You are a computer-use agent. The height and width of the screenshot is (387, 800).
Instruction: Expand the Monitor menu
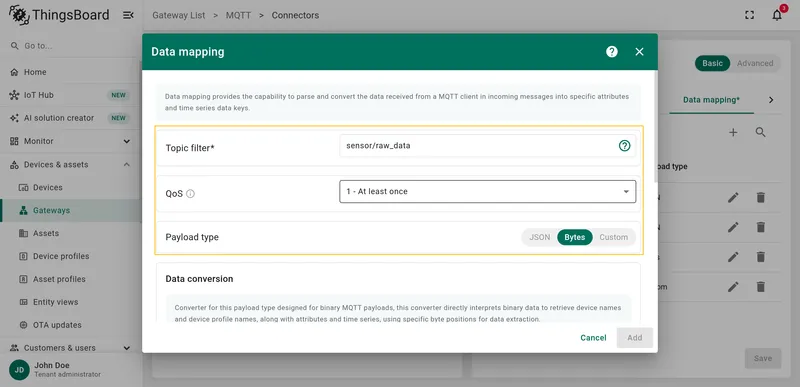[127, 141]
